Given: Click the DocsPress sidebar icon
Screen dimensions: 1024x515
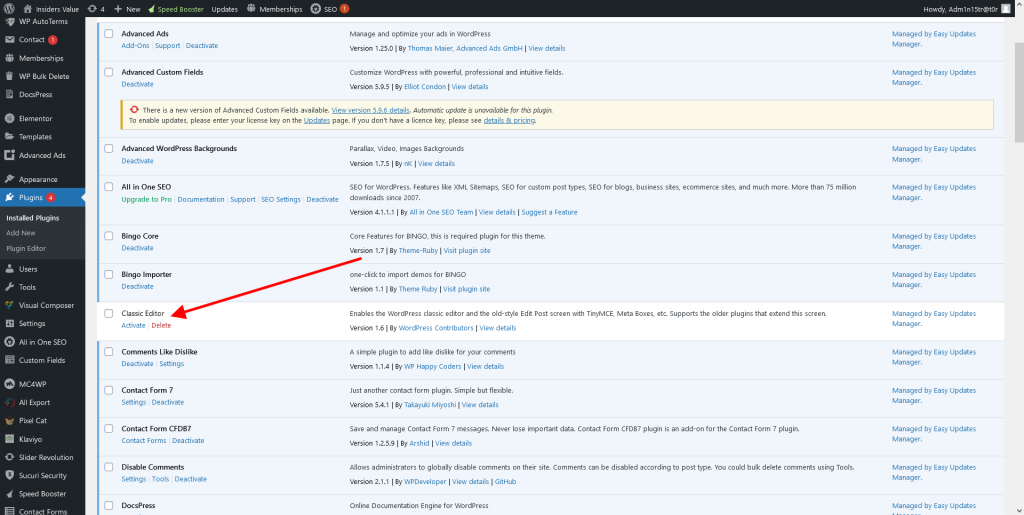Looking at the screenshot, I should pyautogui.click(x=9, y=95).
